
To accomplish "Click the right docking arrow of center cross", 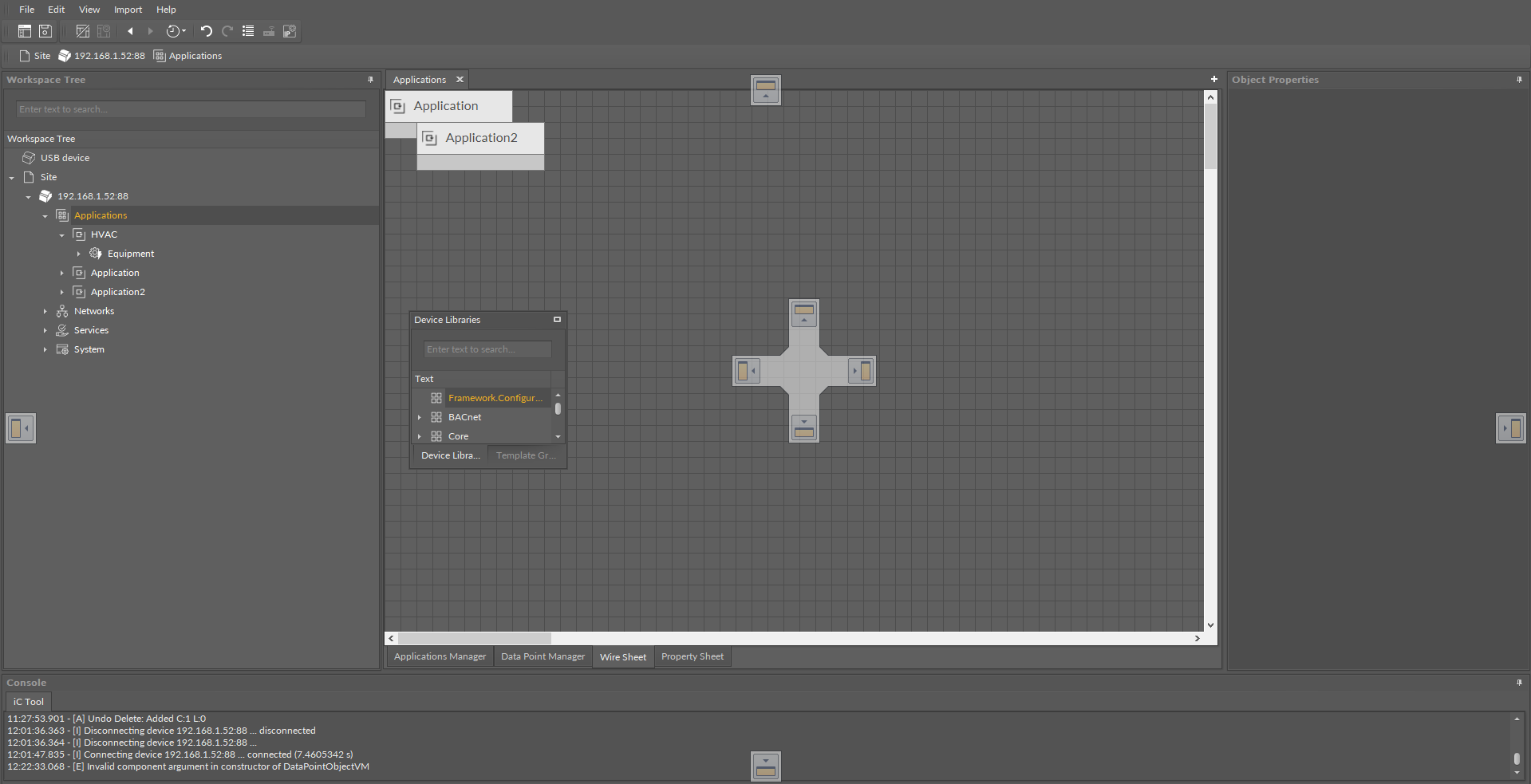I will [x=862, y=371].
